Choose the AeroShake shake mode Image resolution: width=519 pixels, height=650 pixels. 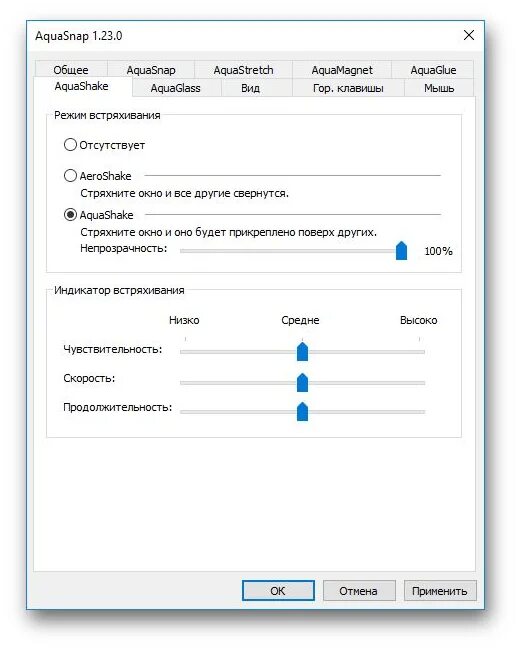click(x=98, y=176)
